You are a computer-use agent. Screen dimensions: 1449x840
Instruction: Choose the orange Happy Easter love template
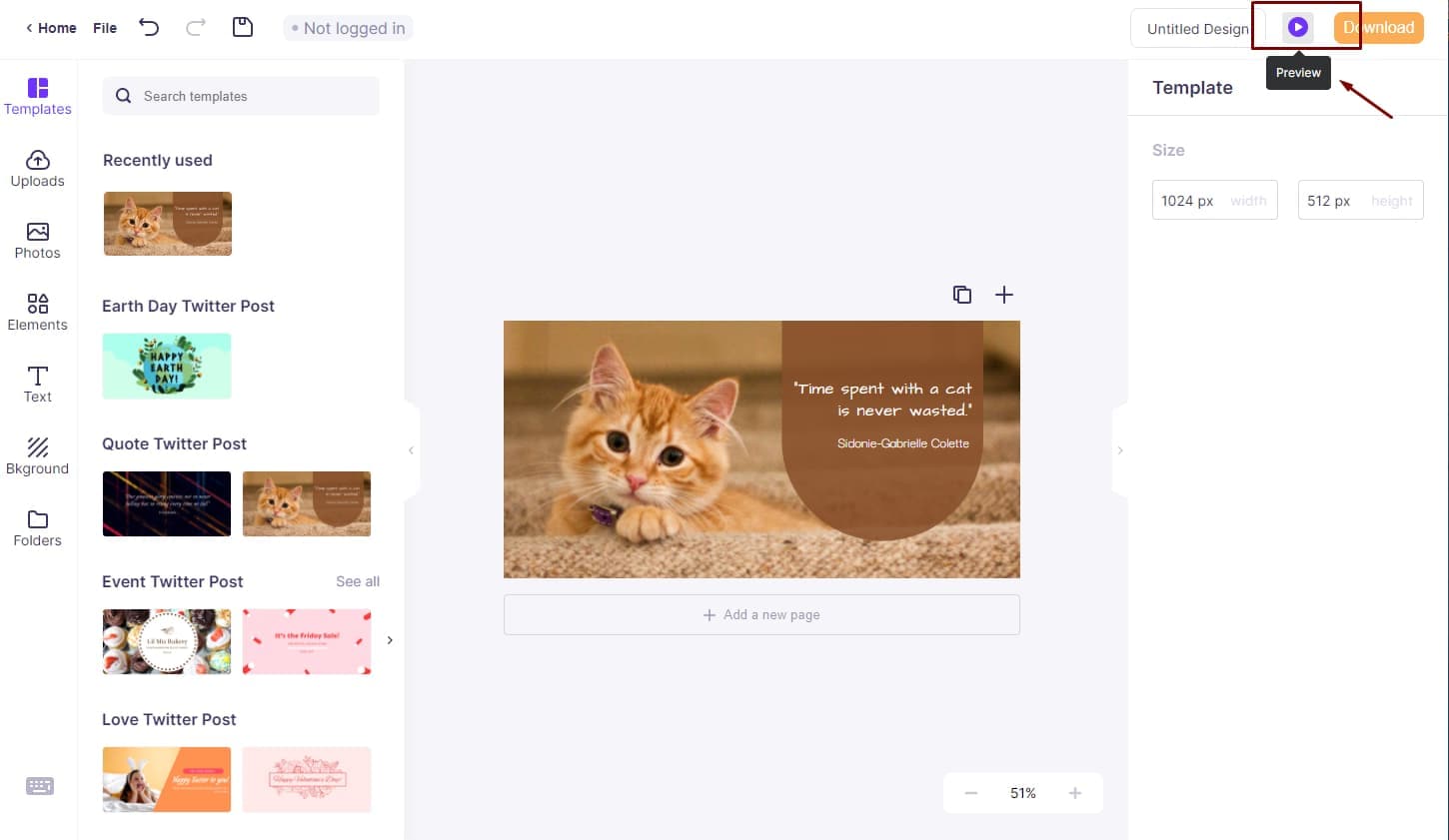167,779
